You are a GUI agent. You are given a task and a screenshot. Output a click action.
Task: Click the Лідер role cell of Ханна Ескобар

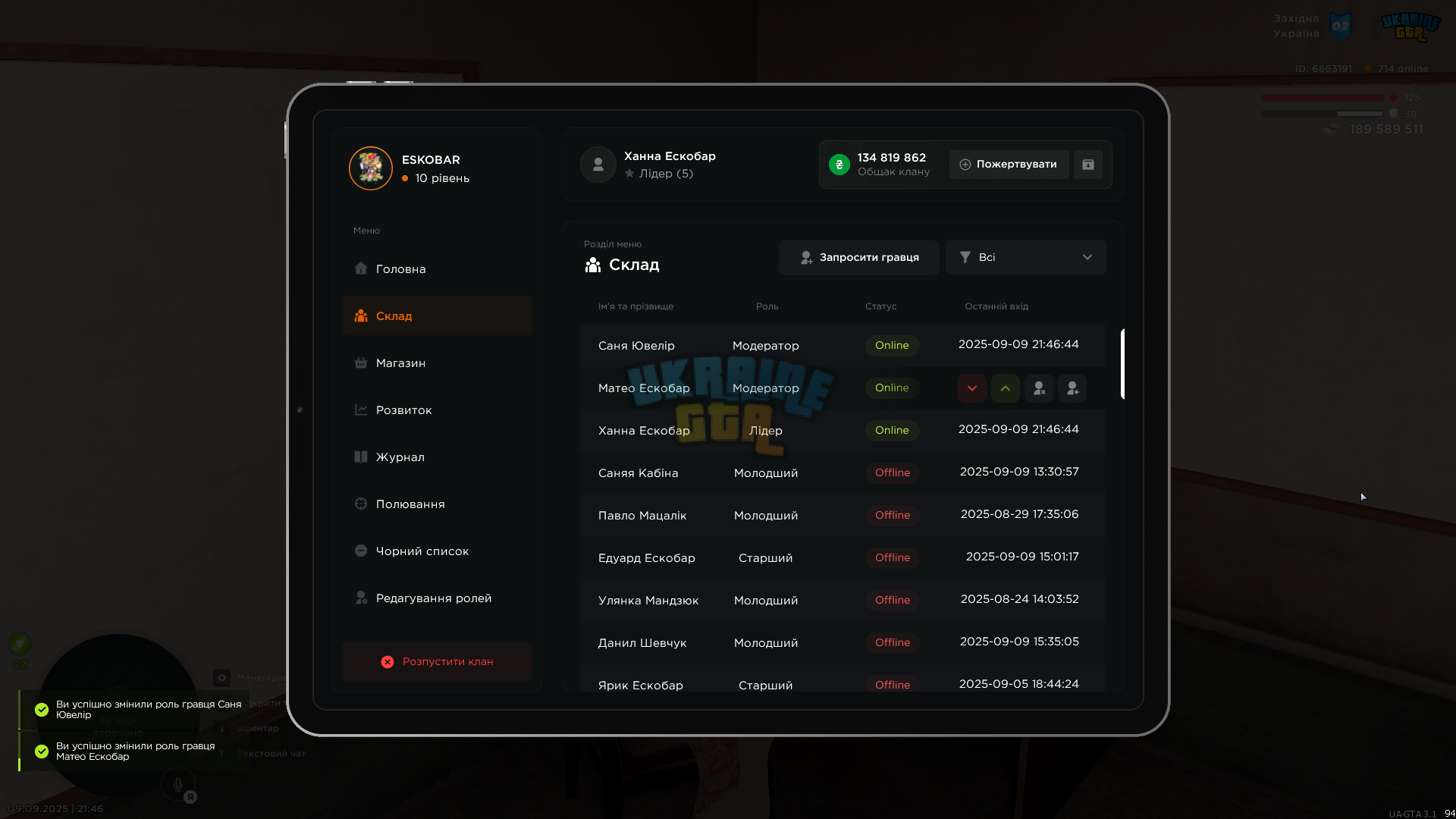pyautogui.click(x=765, y=431)
